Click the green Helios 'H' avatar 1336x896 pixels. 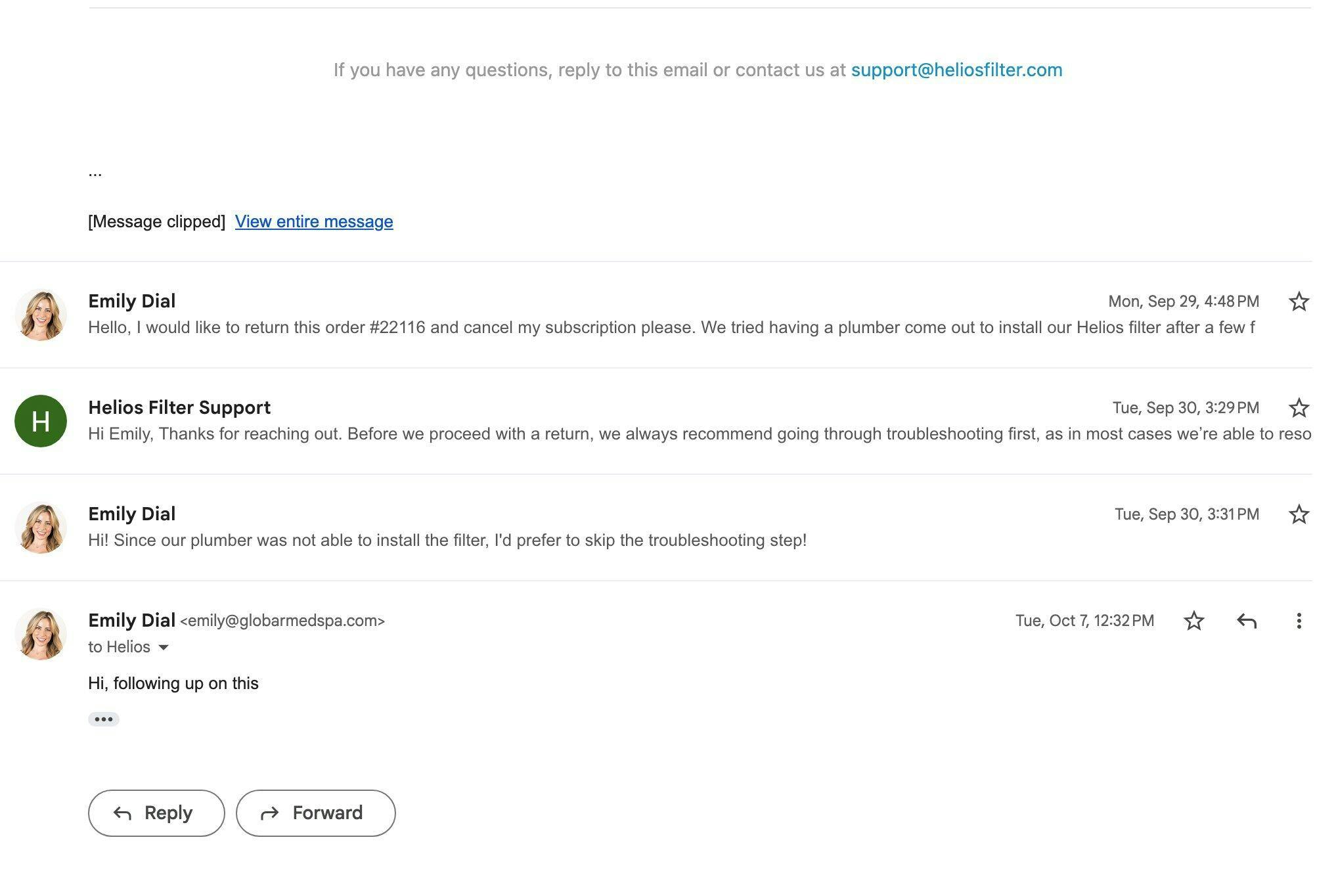point(41,421)
